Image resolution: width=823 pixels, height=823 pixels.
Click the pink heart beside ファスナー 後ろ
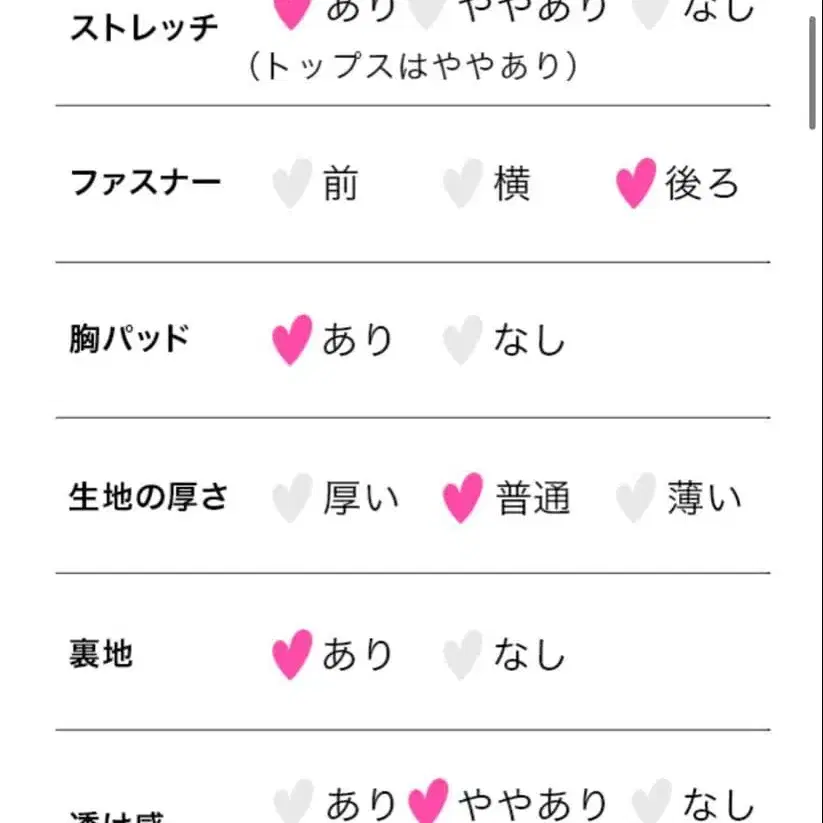[636, 184]
